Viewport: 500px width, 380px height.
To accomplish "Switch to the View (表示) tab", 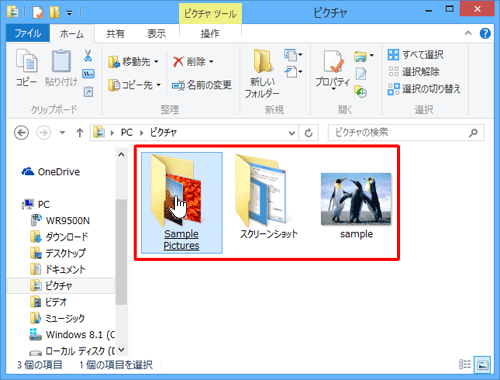I will tap(156, 34).
